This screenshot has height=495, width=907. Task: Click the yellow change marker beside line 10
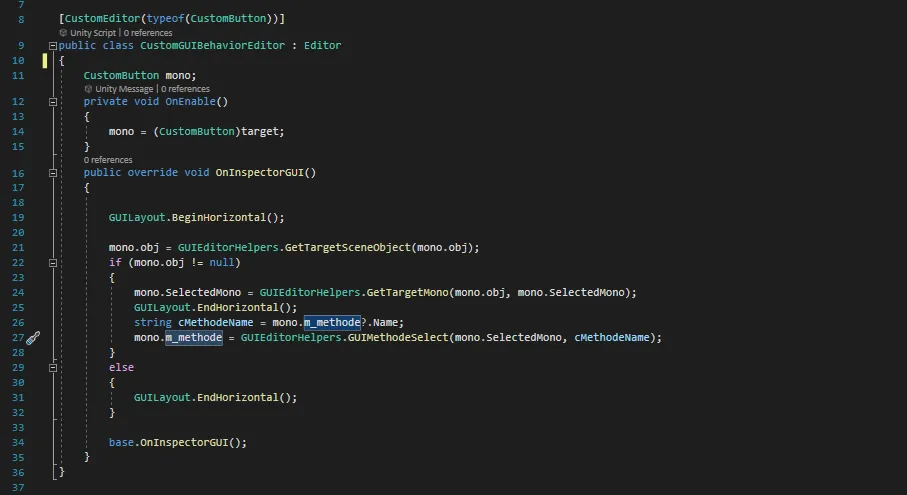(x=45, y=61)
